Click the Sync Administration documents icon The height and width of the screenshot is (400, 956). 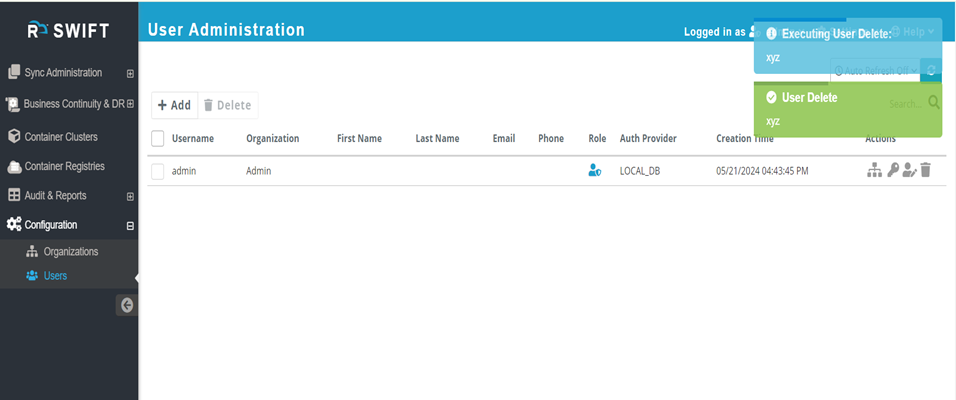click(x=13, y=73)
